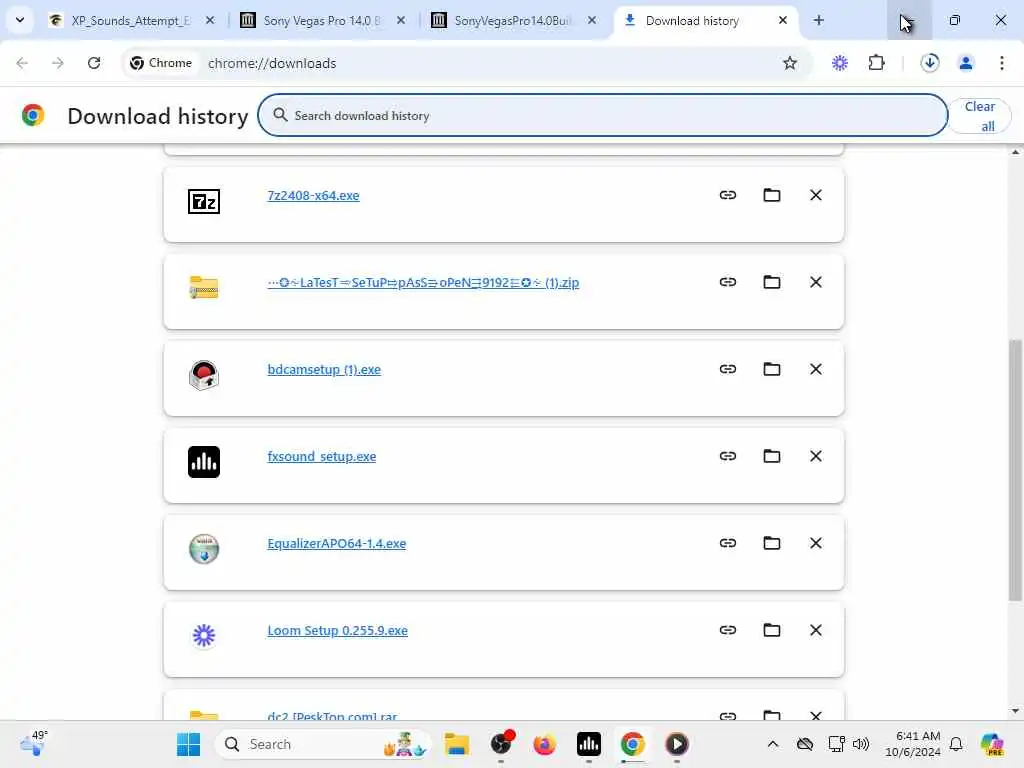This screenshot has height=768, width=1024.
Task: Close the XP_Sounds_Attempt tab
Action: [210, 20]
